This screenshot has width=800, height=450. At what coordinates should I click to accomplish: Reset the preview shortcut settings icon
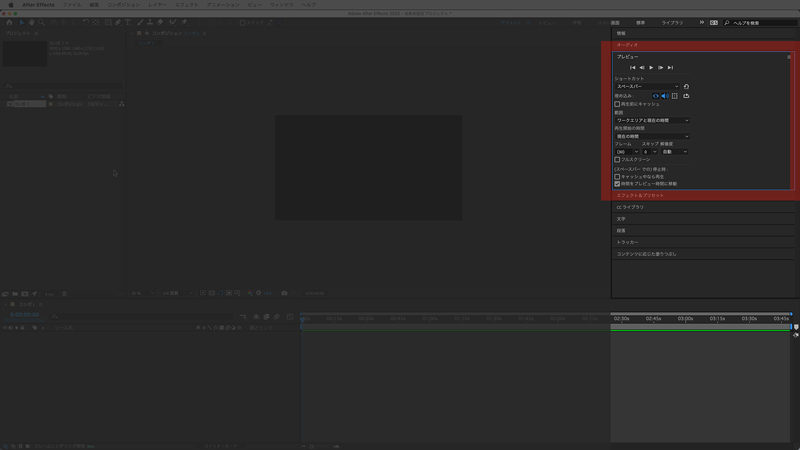686,86
